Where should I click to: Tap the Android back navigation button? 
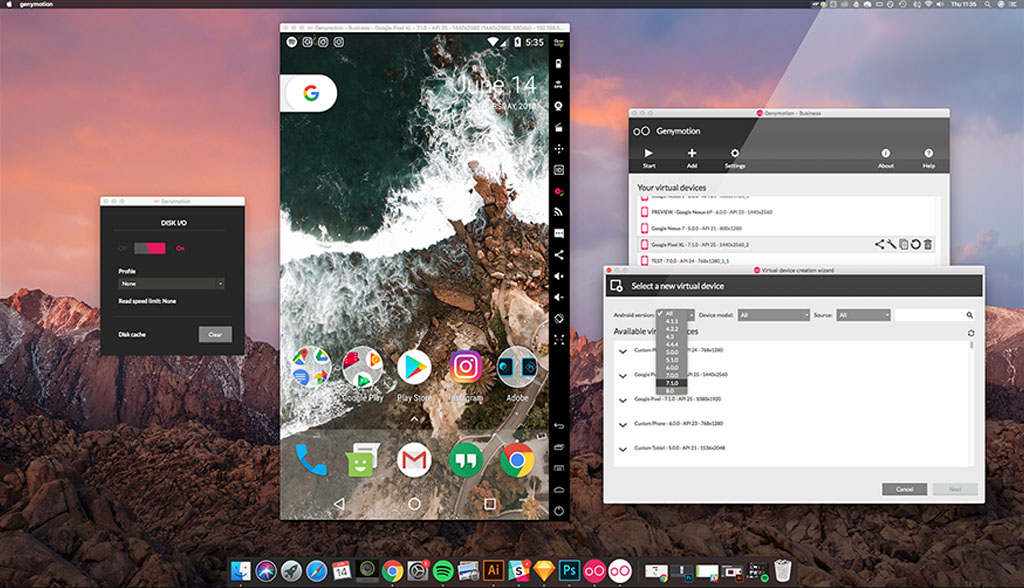(x=339, y=503)
